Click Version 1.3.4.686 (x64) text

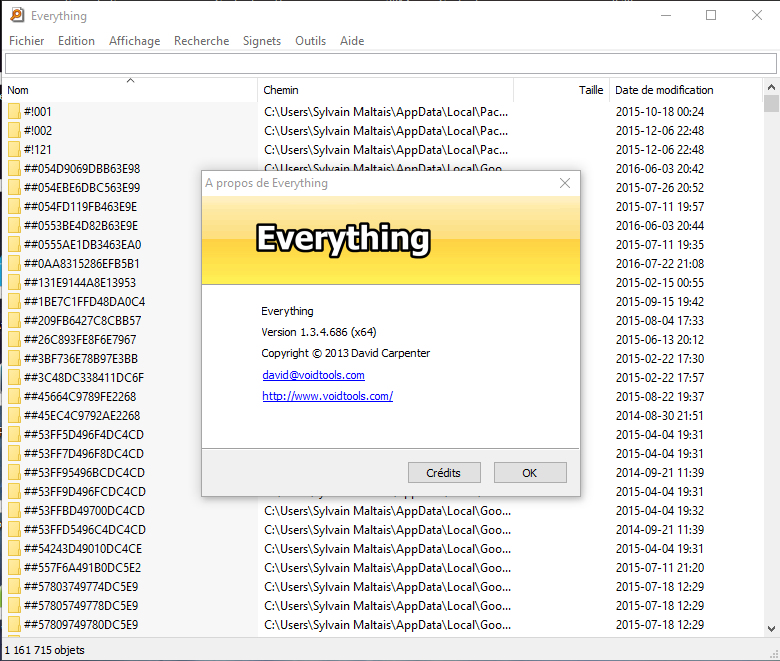(319, 332)
